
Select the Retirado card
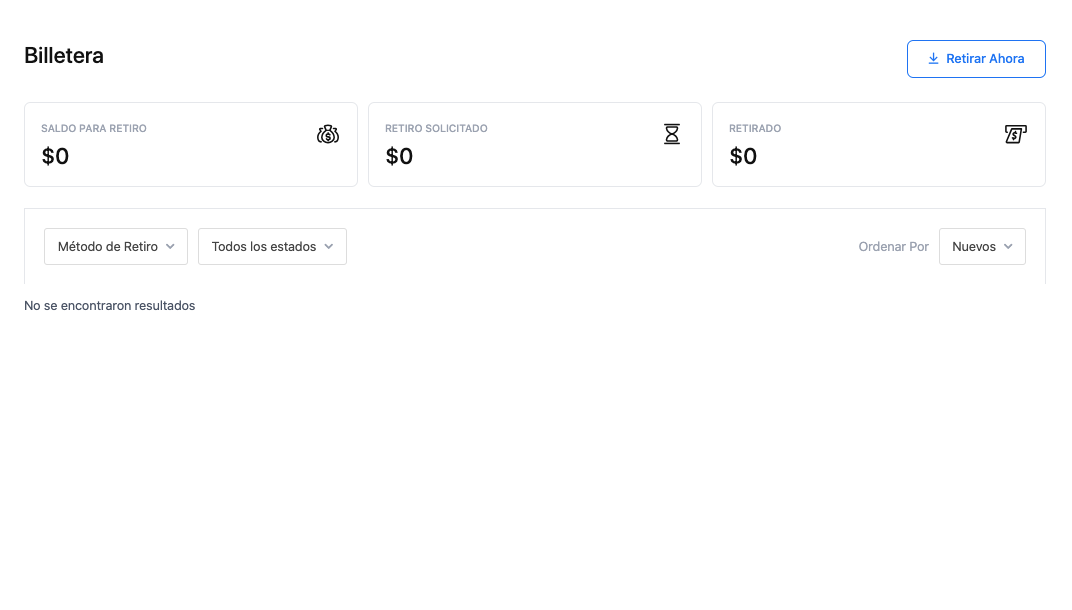tap(879, 144)
